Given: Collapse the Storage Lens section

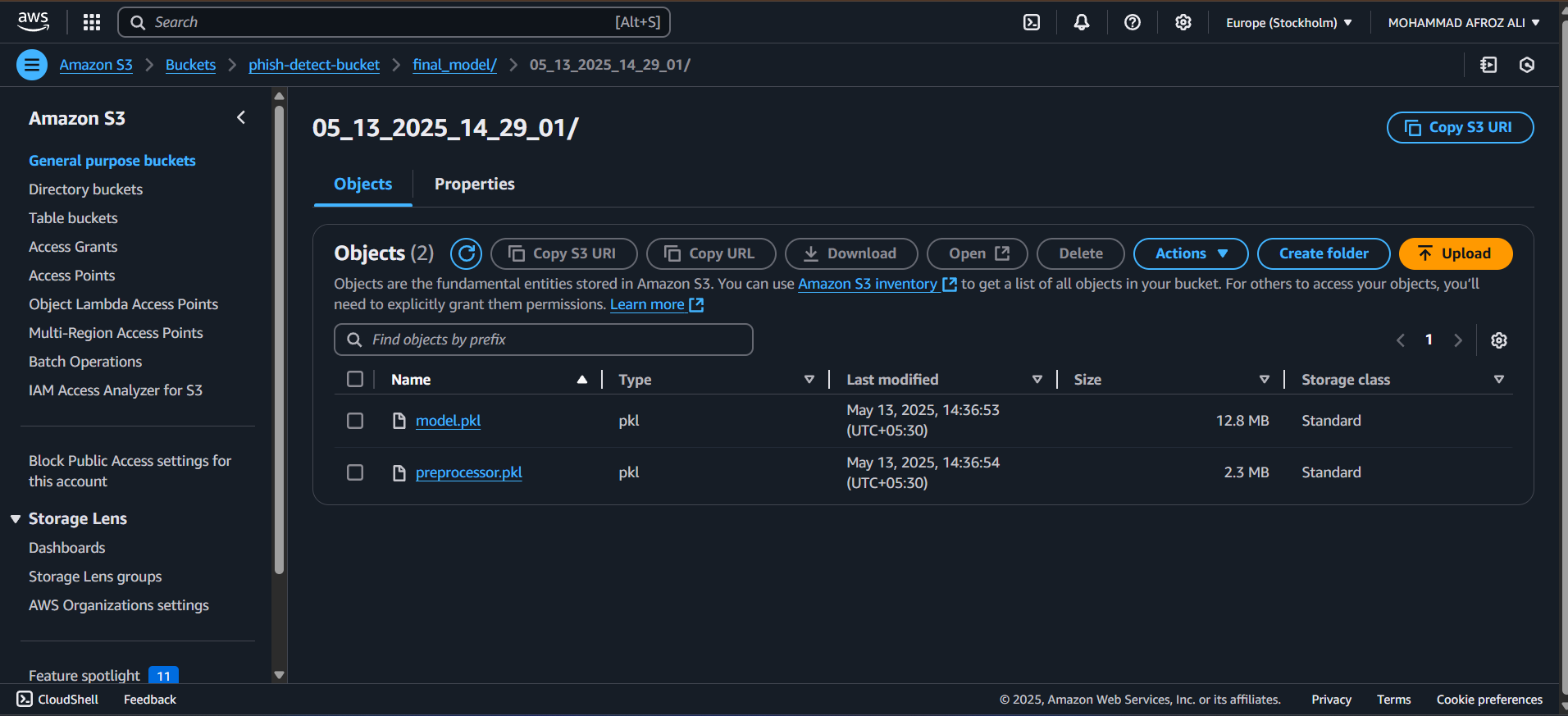Looking at the screenshot, I should 16,519.
